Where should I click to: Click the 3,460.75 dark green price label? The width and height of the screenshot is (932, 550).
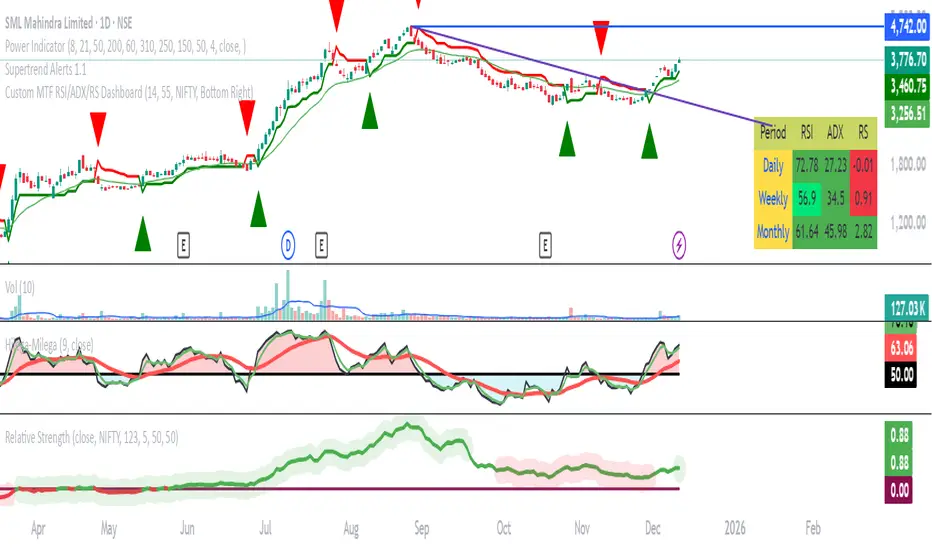[907, 86]
